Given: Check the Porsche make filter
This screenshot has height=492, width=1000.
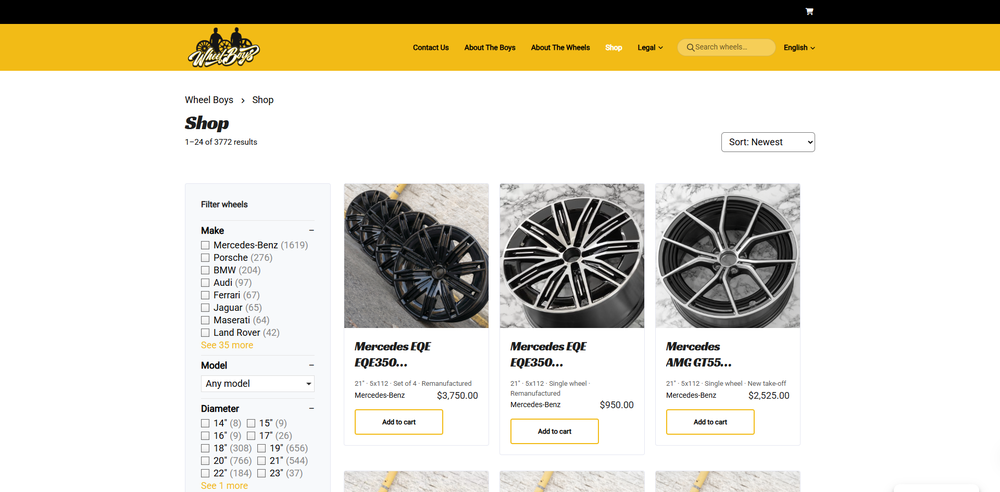Looking at the screenshot, I should pos(205,258).
